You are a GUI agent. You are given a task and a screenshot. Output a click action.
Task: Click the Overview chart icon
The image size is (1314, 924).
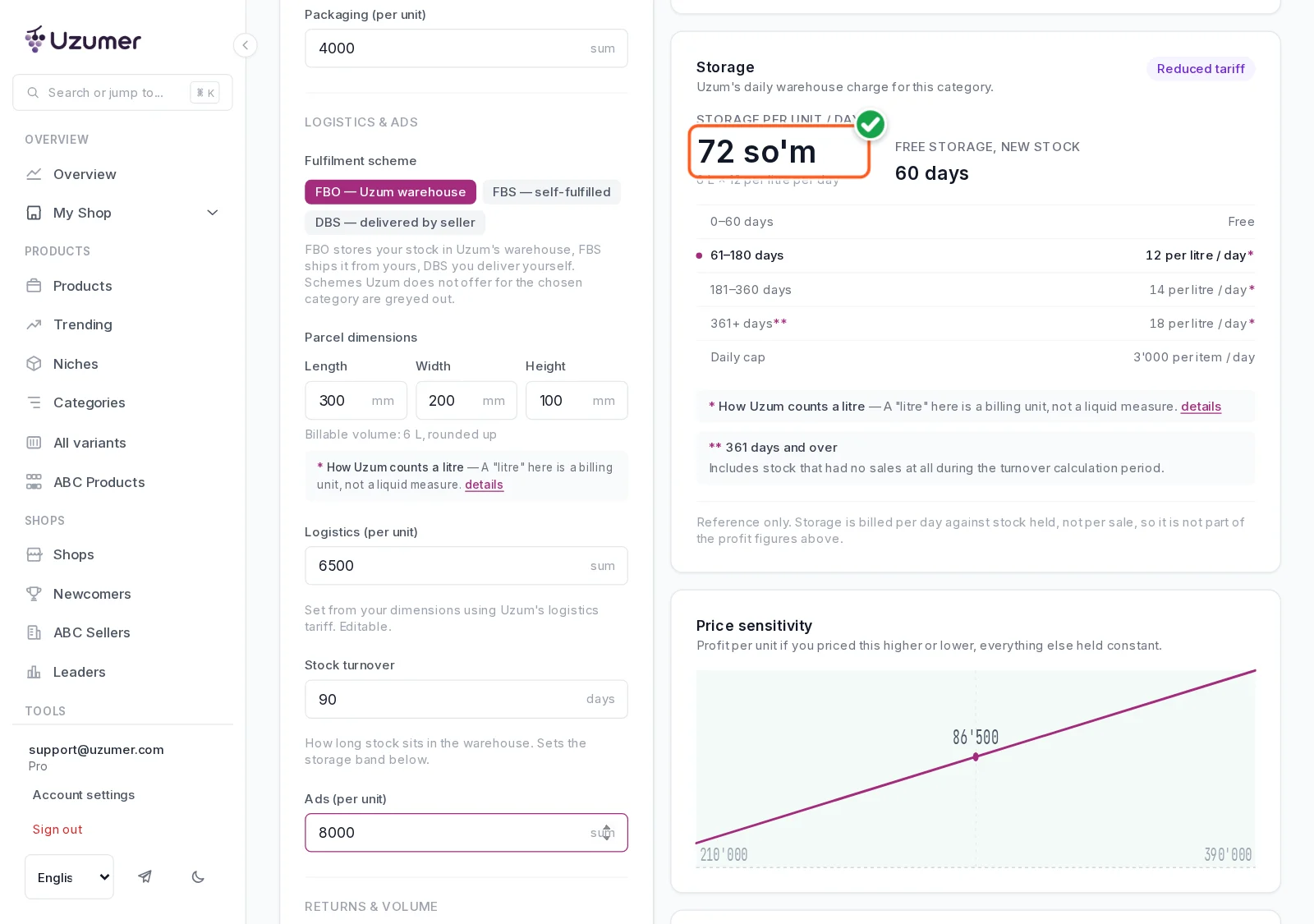point(34,174)
